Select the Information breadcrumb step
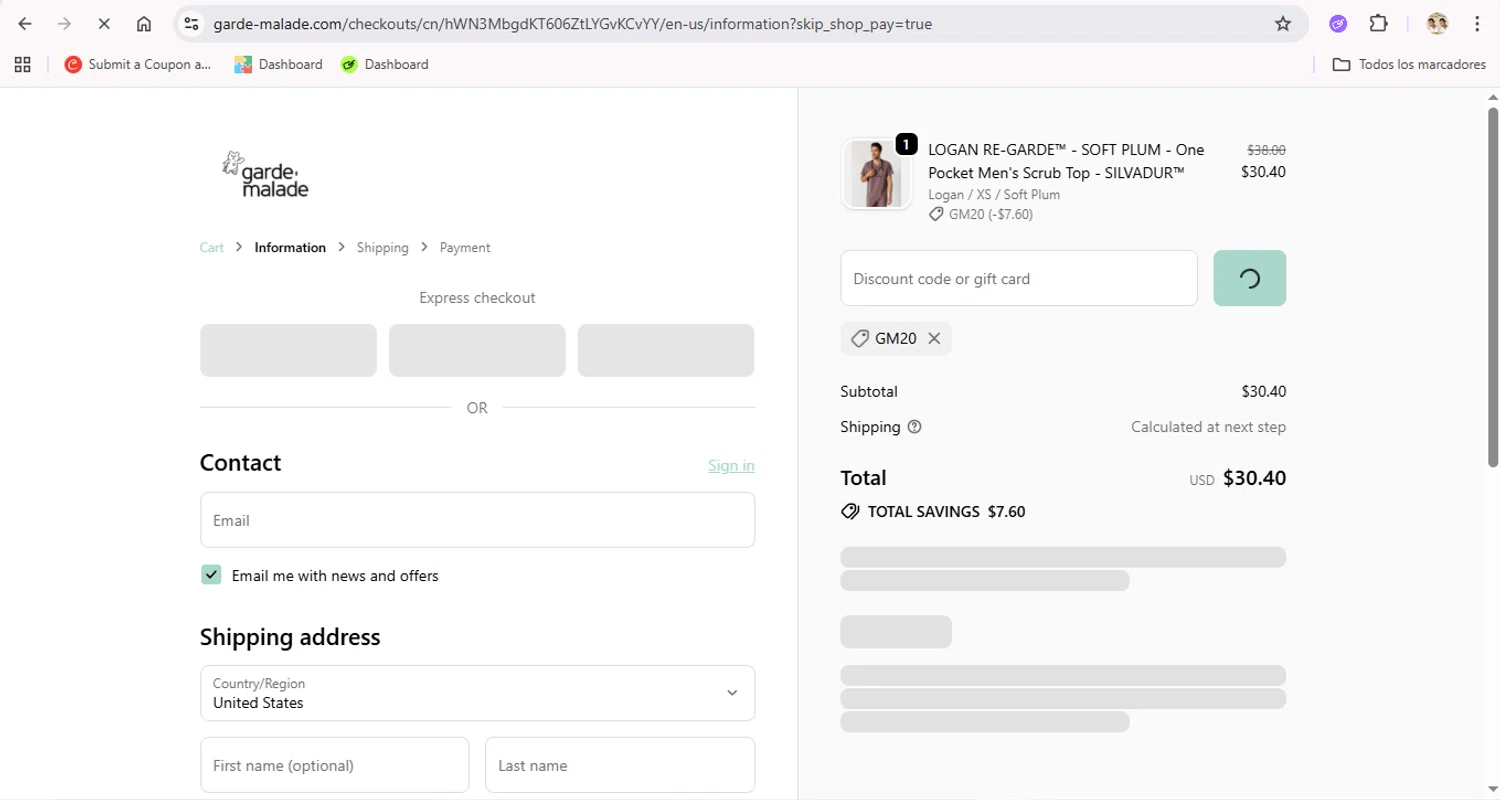 point(290,247)
